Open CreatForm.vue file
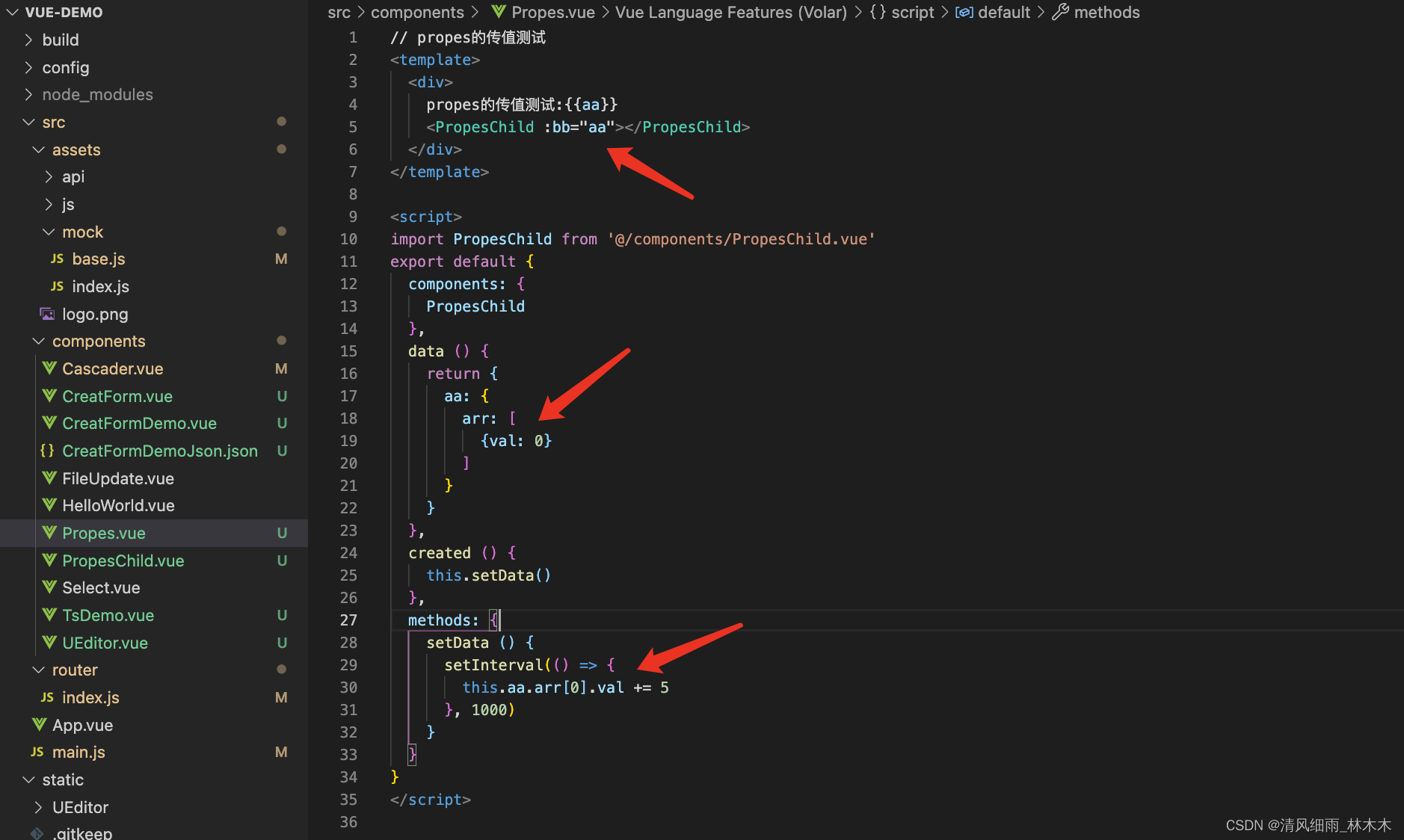The width and height of the screenshot is (1404, 840). (x=117, y=396)
